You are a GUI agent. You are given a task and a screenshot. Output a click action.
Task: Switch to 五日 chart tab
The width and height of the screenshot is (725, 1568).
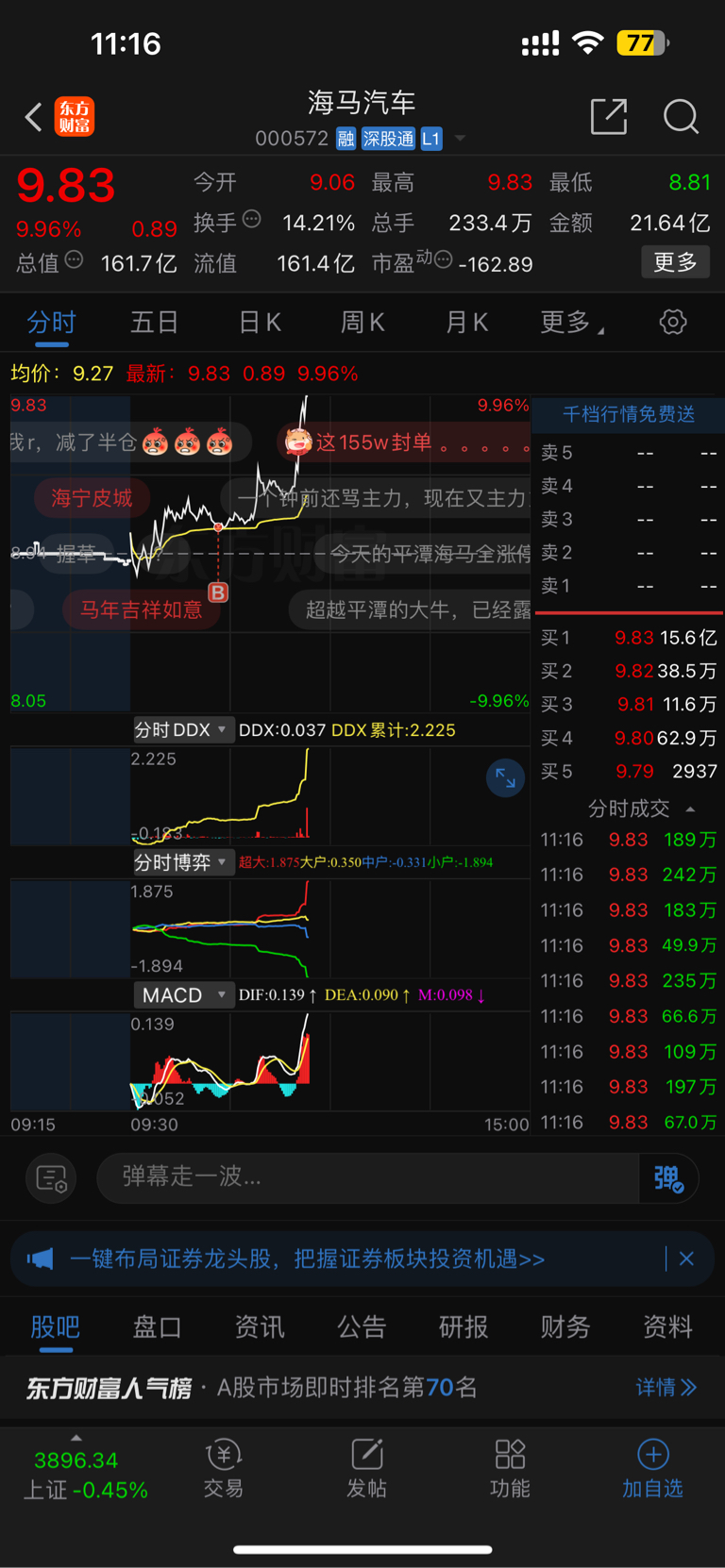[154, 323]
